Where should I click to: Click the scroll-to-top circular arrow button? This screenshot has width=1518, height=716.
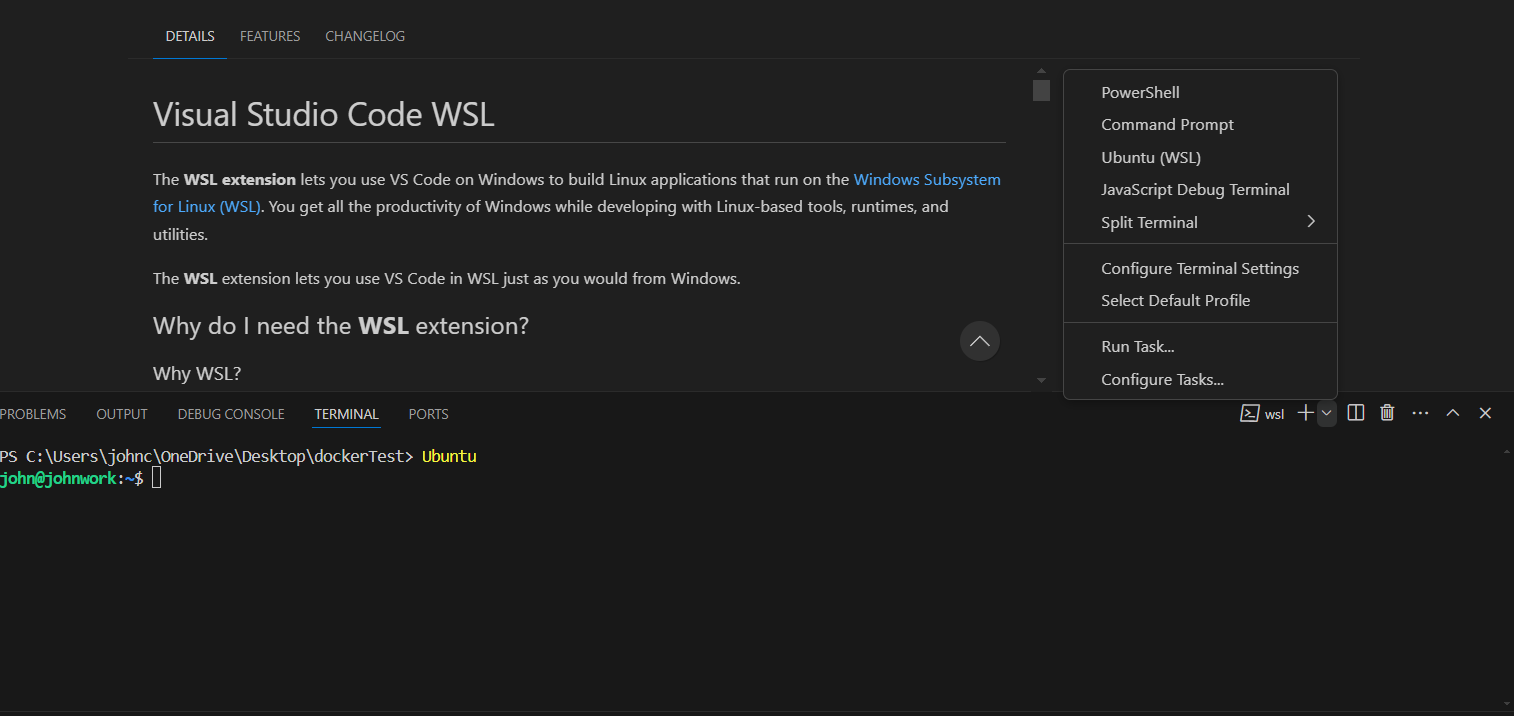979,341
